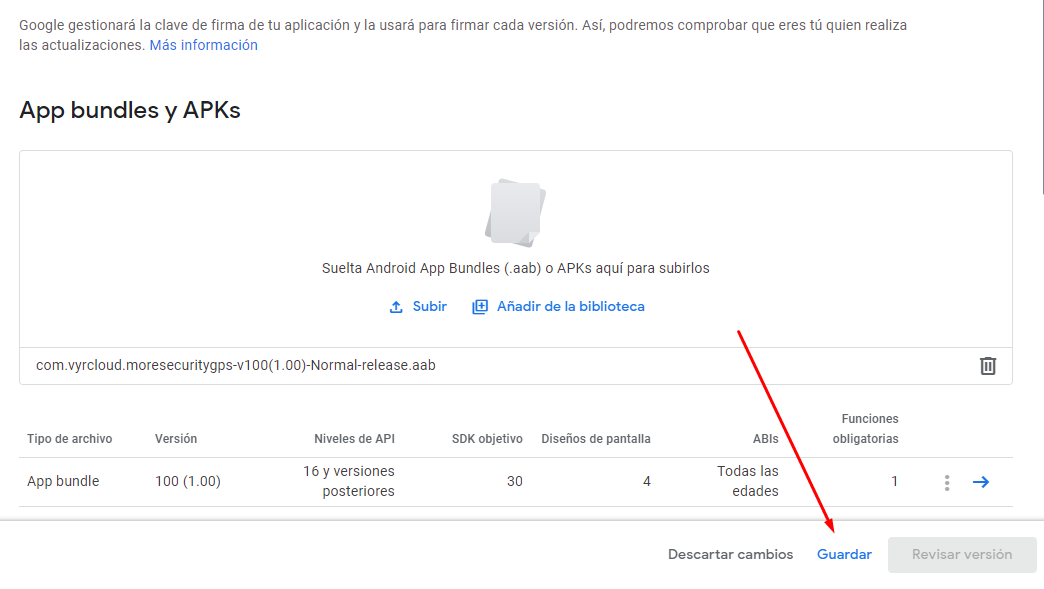Select the uploaded file name moresecuritygps .aab
The image size is (1044, 589).
click(x=235, y=365)
